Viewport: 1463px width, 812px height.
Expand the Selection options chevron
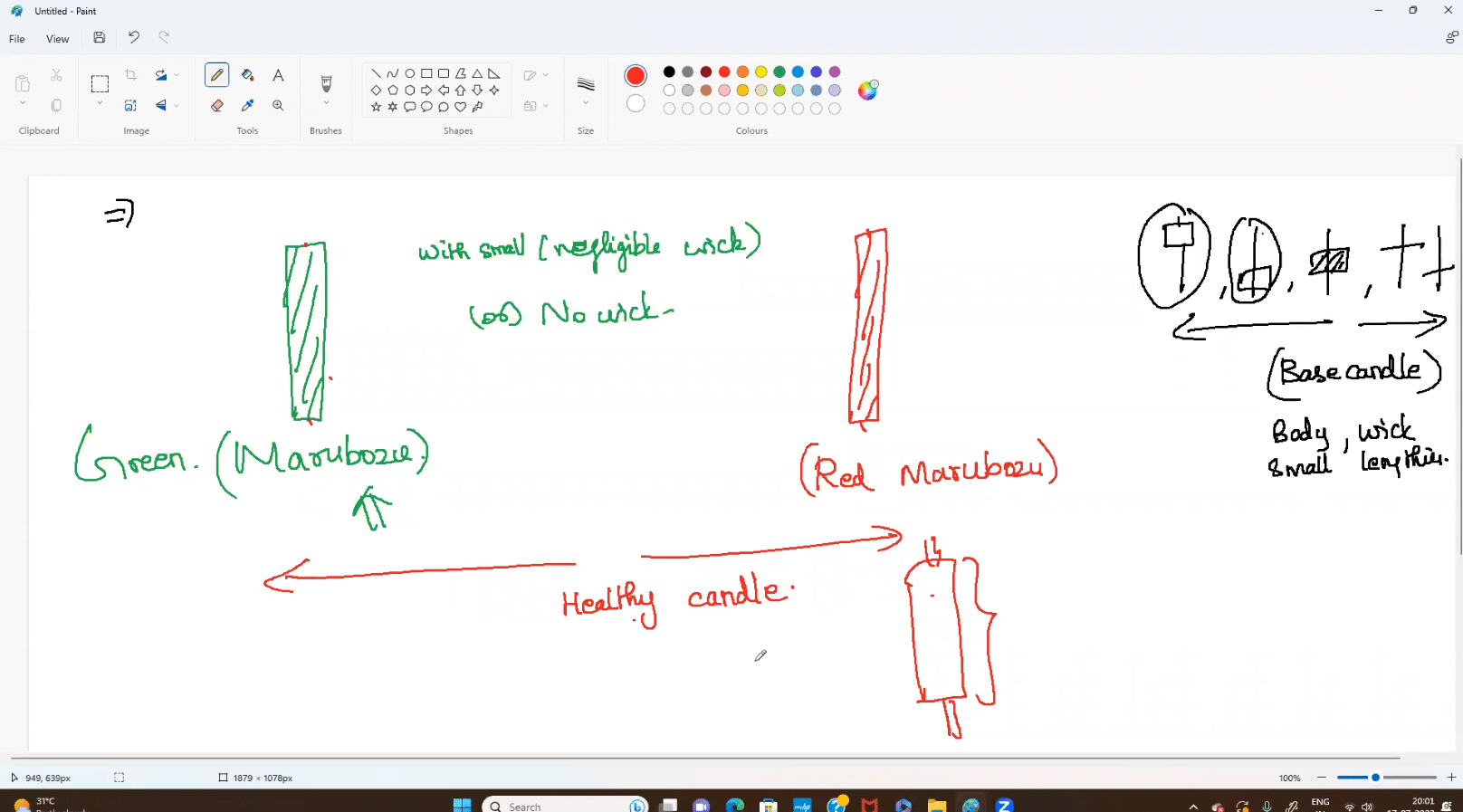[100, 103]
